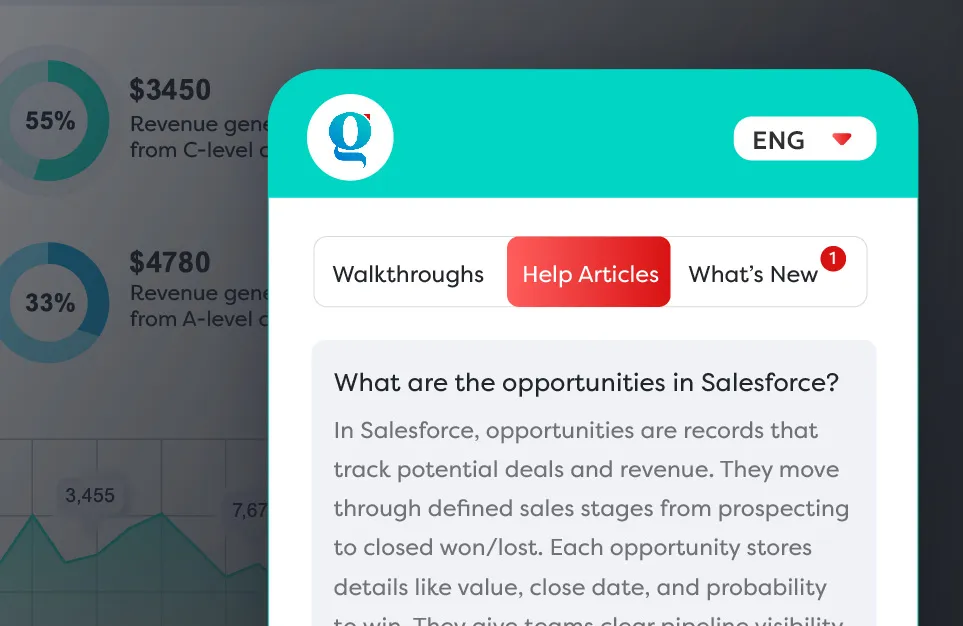Click the 33% donut chart
Screen dimensions: 963x626
(x=51, y=302)
